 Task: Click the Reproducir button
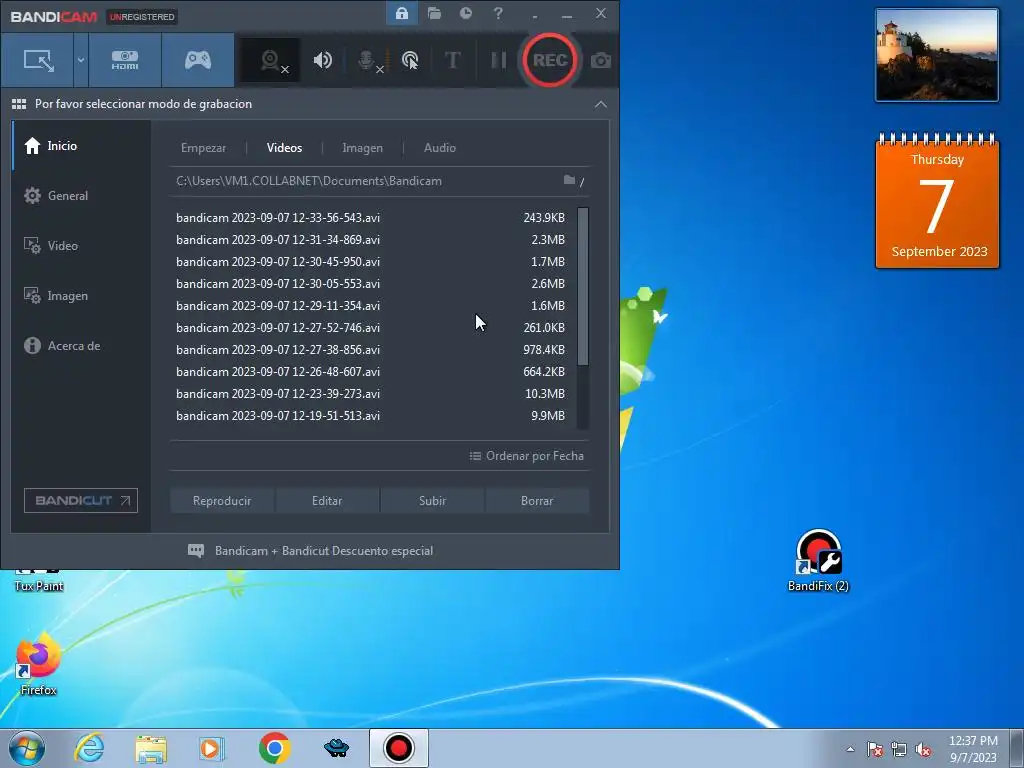(222, 501)
